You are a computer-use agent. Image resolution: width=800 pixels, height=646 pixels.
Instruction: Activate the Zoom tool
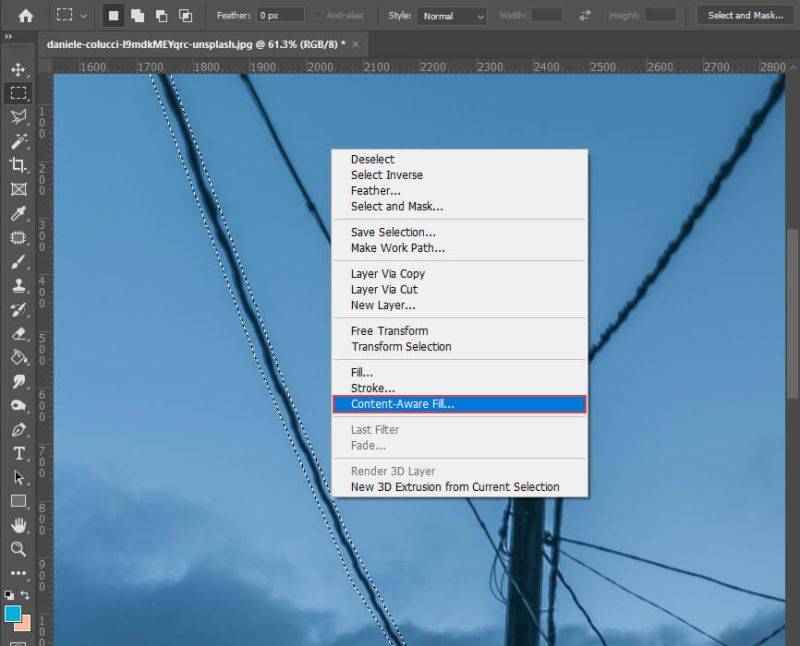[x=18, y=549]
